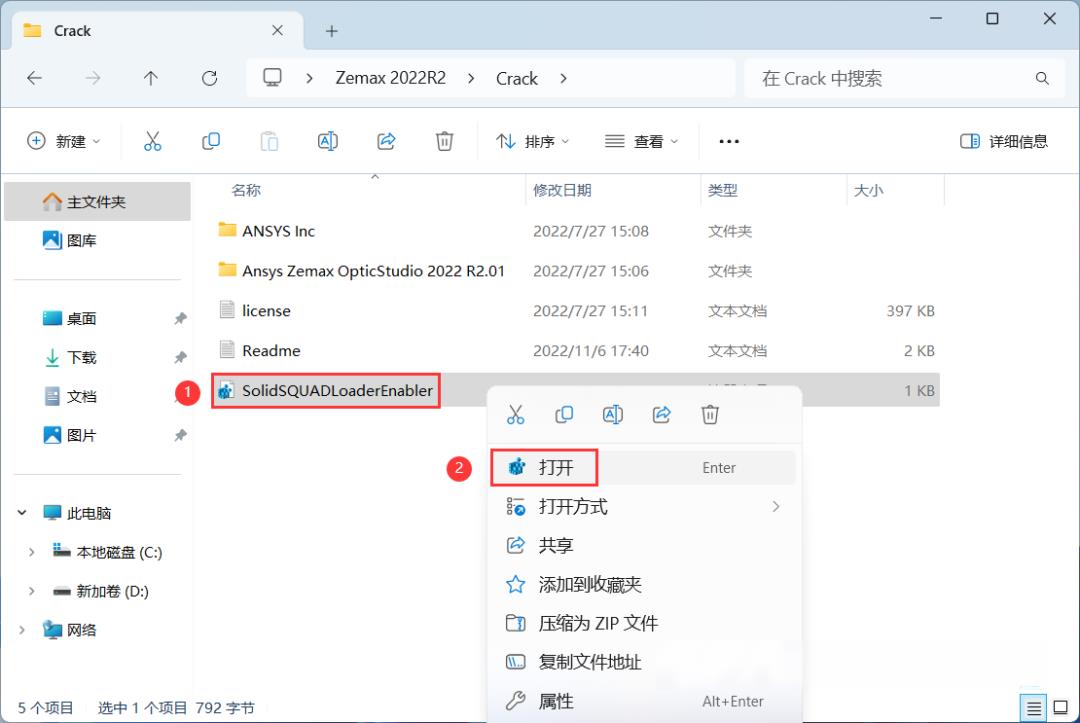
Task: Switch to details list view in the status bar
Action: (1033, 708)
